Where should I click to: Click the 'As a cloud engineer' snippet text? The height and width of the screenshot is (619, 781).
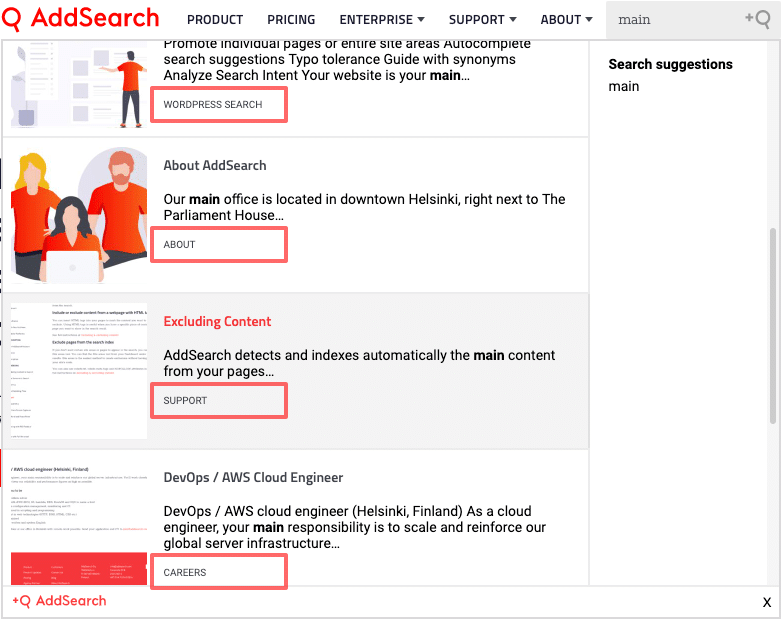pyautogui.click(x=355, y=527)
